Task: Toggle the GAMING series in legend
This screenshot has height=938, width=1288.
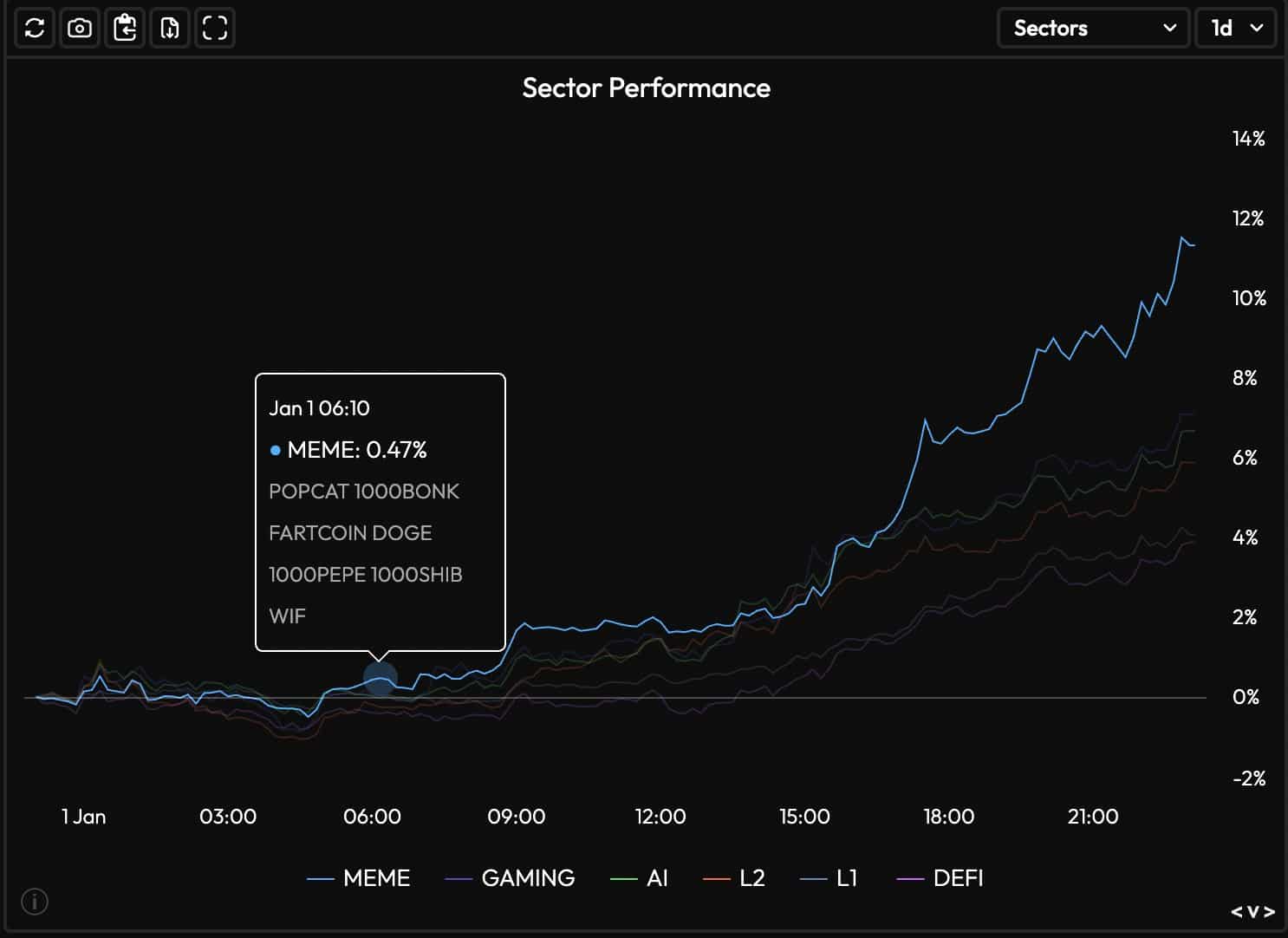Action: point(510,878)
